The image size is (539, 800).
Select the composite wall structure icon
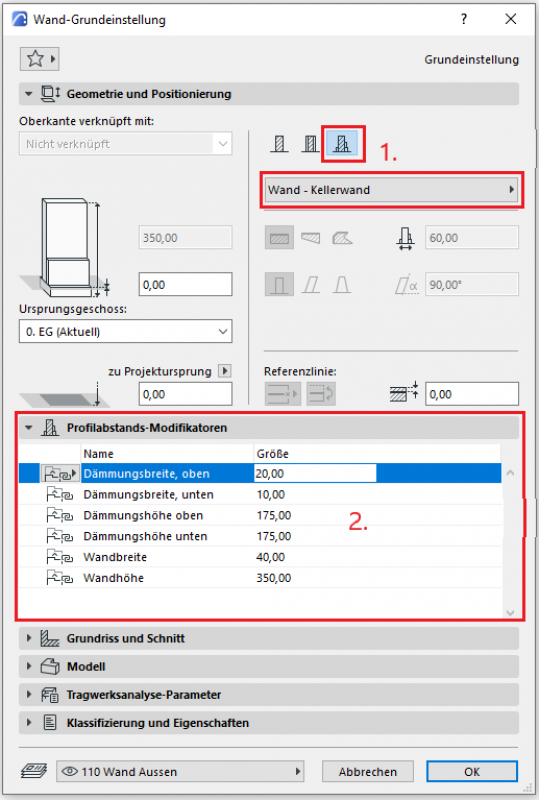(x=310, y=144)
